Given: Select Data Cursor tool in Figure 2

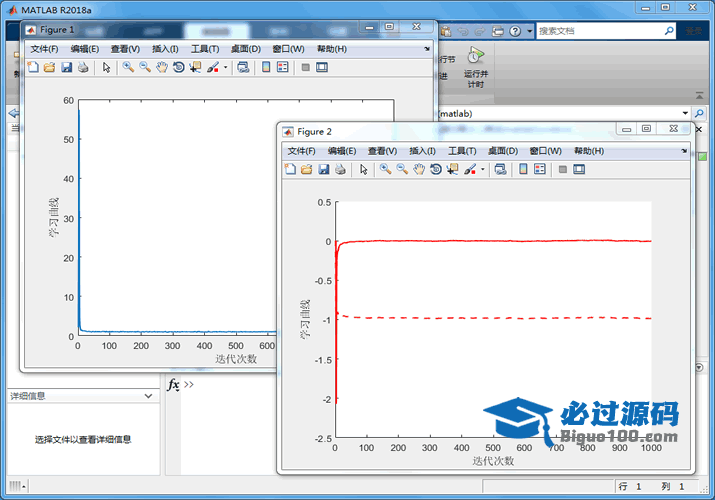Looking at the screenshot, I should 452,170.
